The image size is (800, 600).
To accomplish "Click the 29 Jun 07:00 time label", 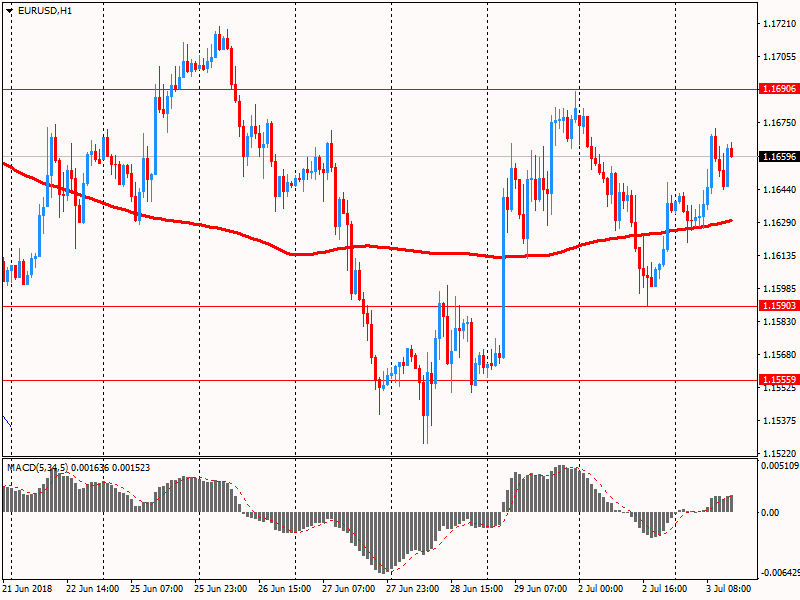I will pyautogui.click(x=540, y=589).
